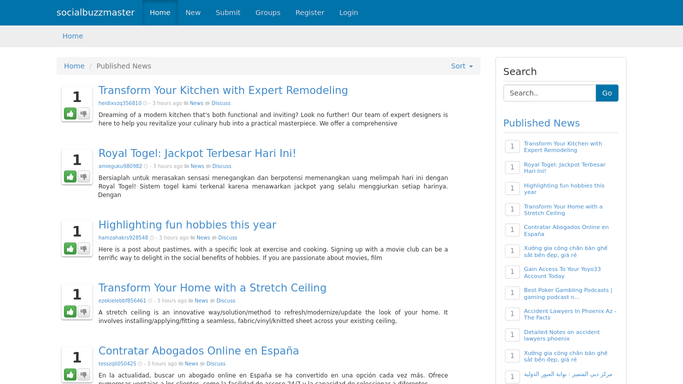Go to the Submit page
Screen dimensions: 683x384
228,13
